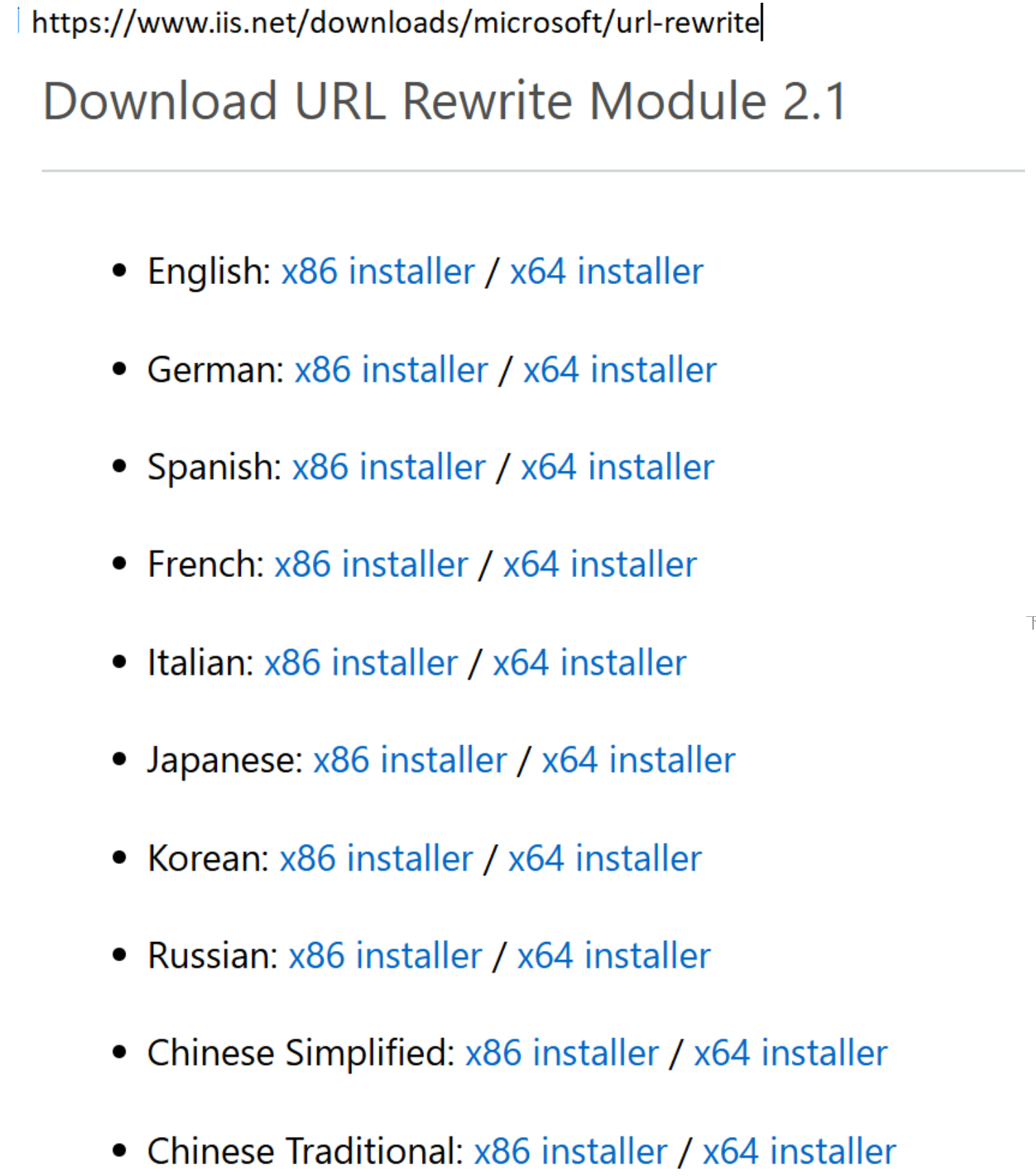Open Spanish x86 installer link
1036x1176 pixels.
coord(389,467)
